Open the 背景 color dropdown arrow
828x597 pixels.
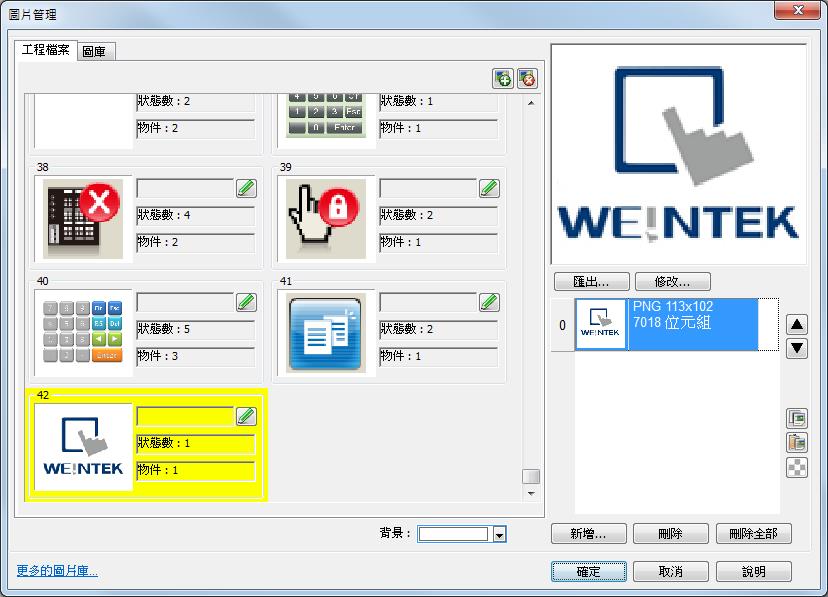pyautogui.click(x=499, y=535)
